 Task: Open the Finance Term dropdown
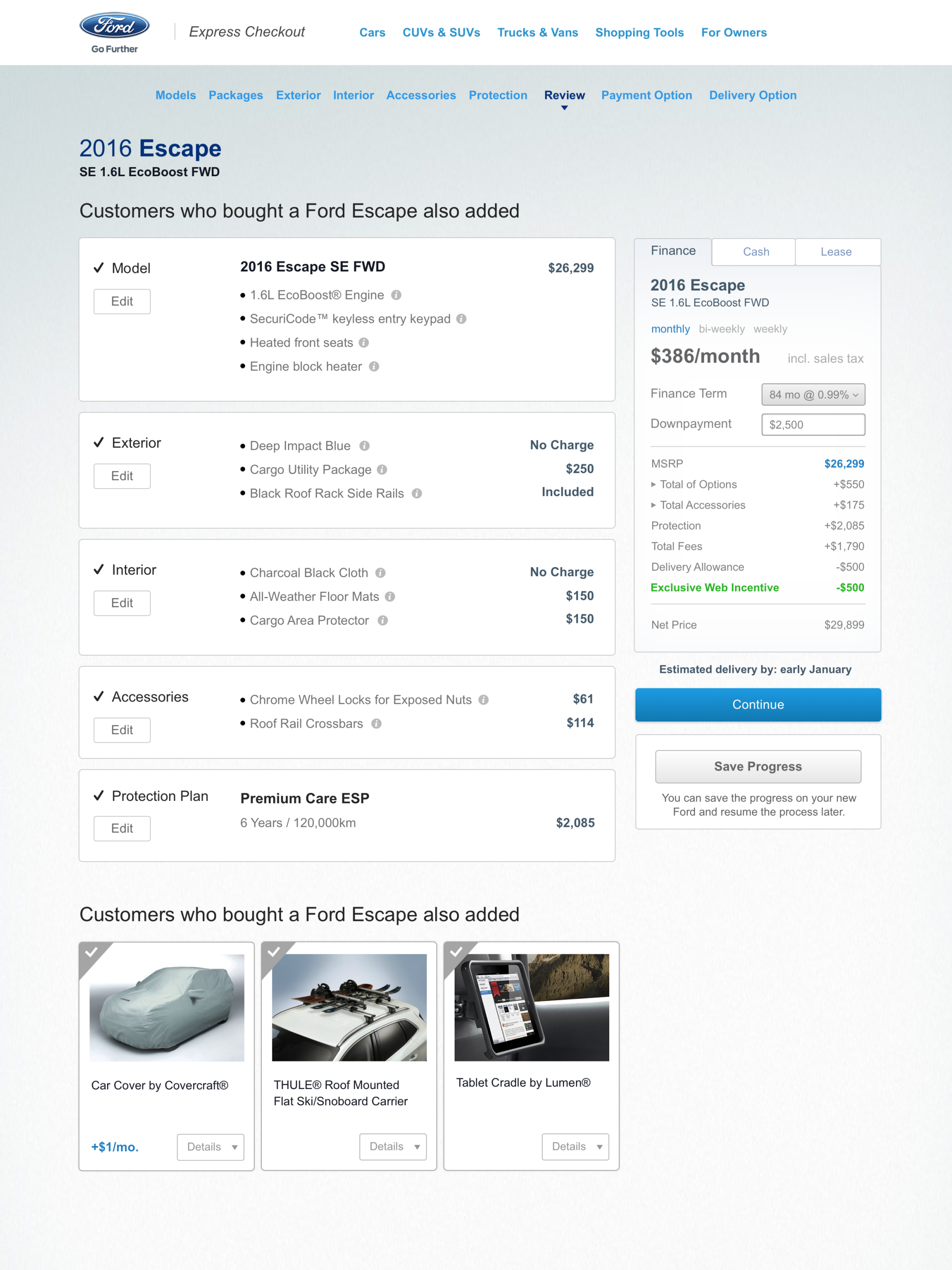(813, 394)
